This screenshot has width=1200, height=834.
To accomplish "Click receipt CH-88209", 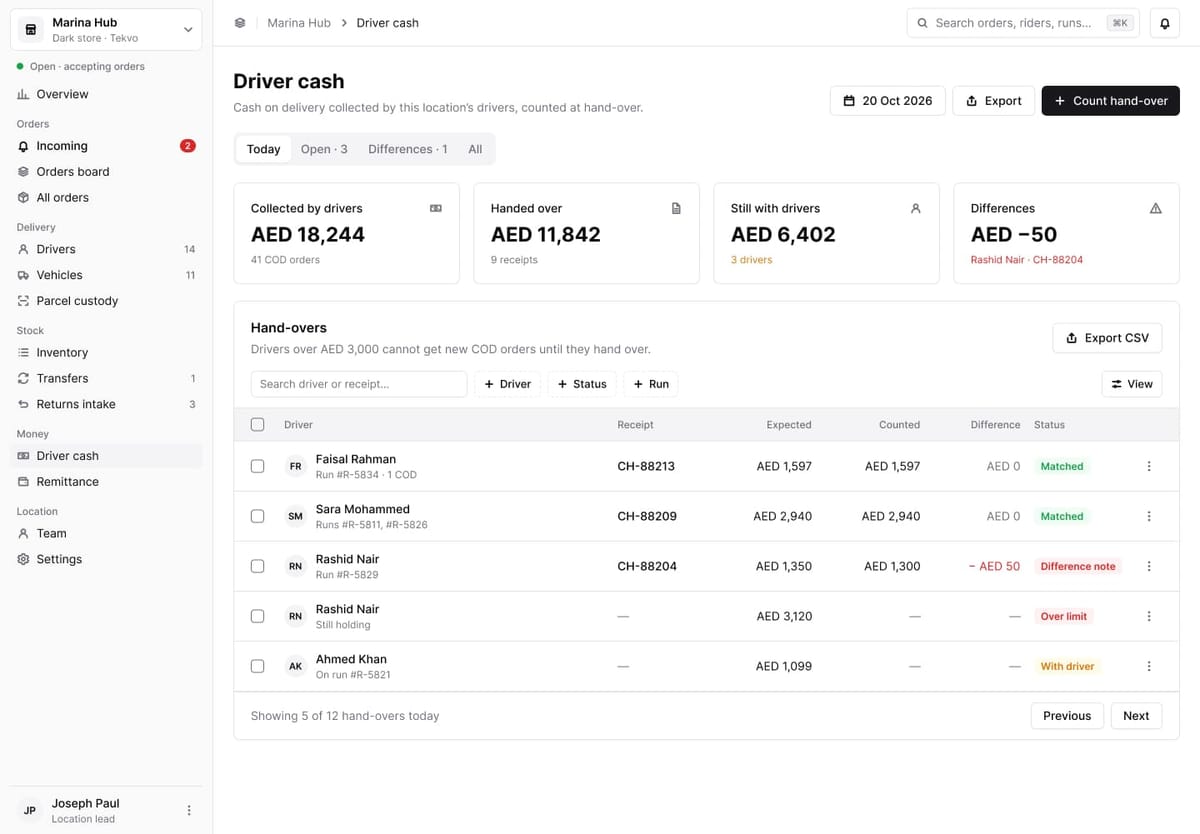I will (x=647, y=516).
